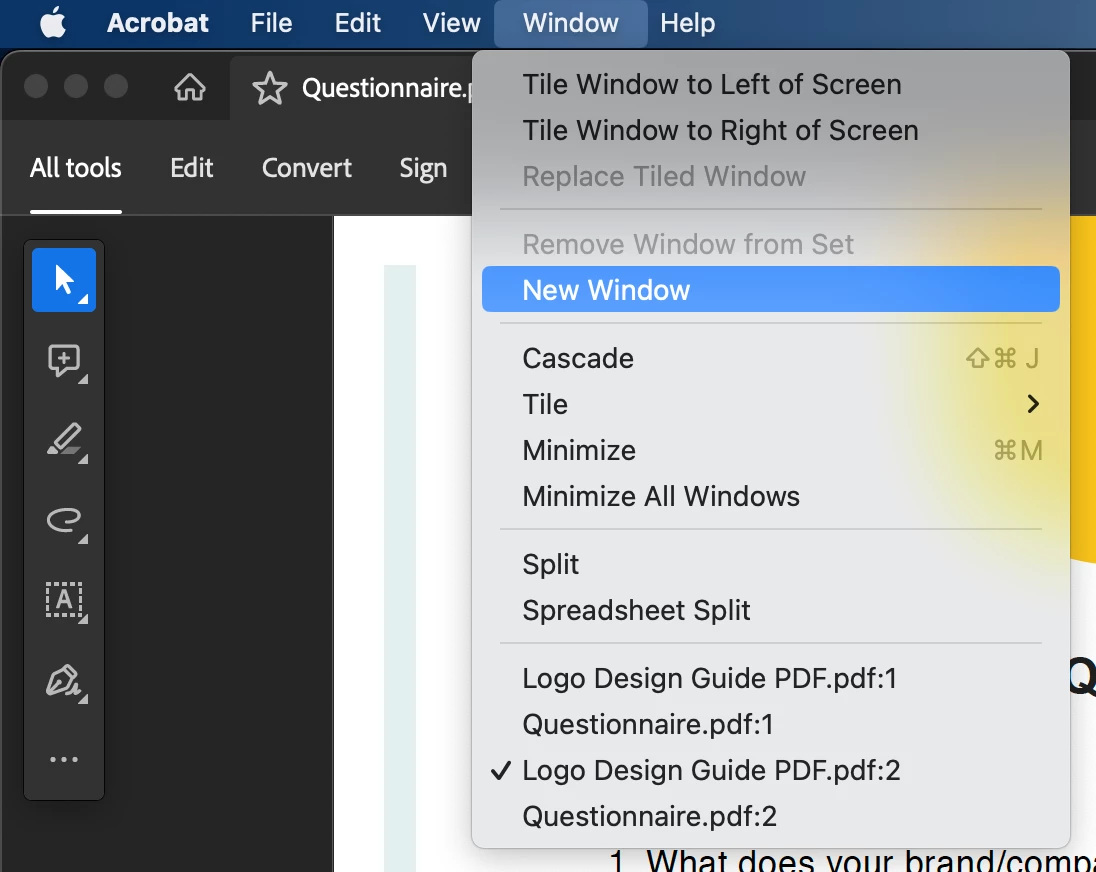The height and width of the screenshot is (872, 1096).
Task: Choose Tile Window to Right of Screen
Action: tap(771, 131)
